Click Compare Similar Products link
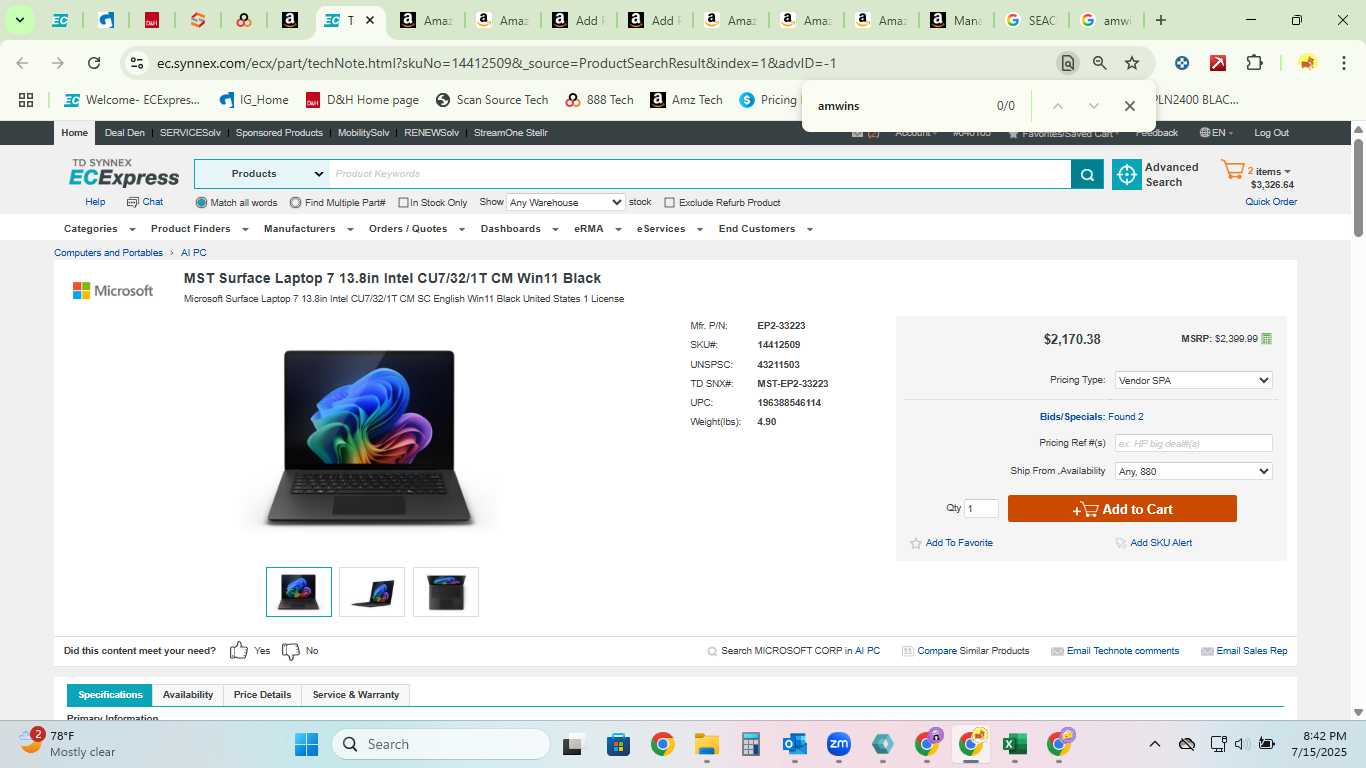This screenshot has width=1366, height=768. [x=965, y=651]
